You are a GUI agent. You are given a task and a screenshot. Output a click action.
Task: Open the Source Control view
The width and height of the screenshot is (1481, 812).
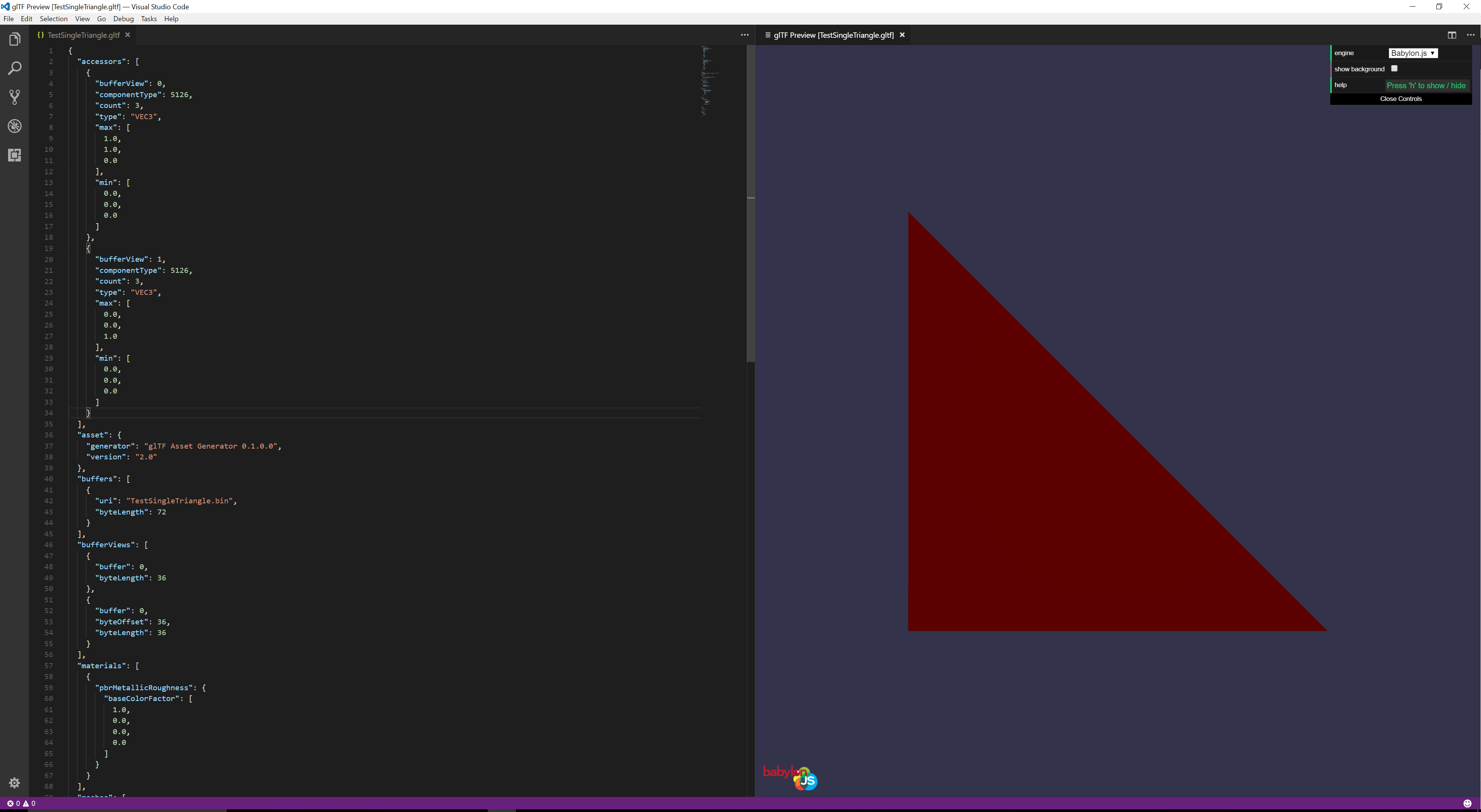click(x=15, y=97)
